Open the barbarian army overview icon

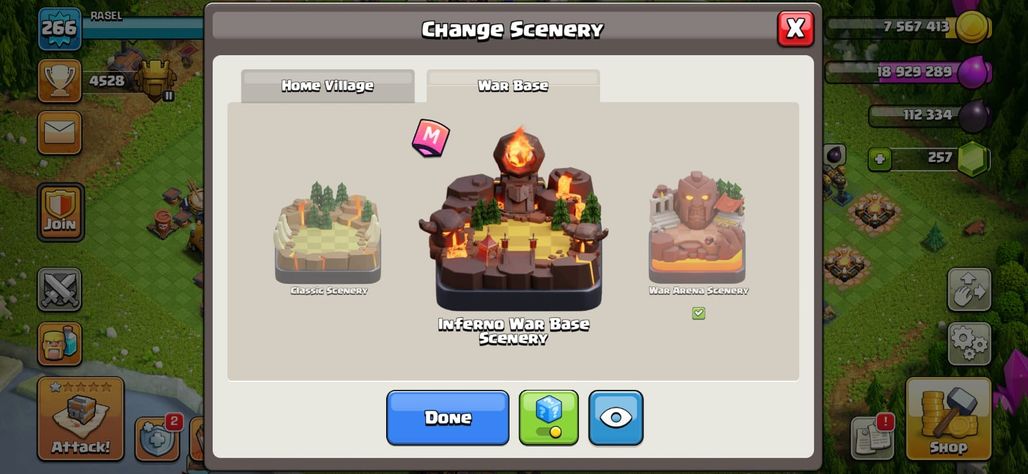(60, 344)
